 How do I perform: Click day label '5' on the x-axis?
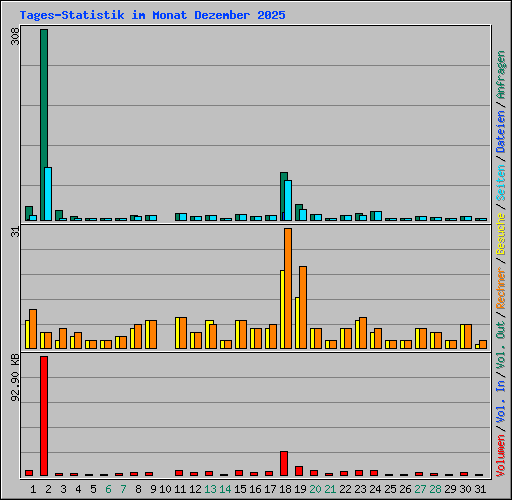pos(93,489)
